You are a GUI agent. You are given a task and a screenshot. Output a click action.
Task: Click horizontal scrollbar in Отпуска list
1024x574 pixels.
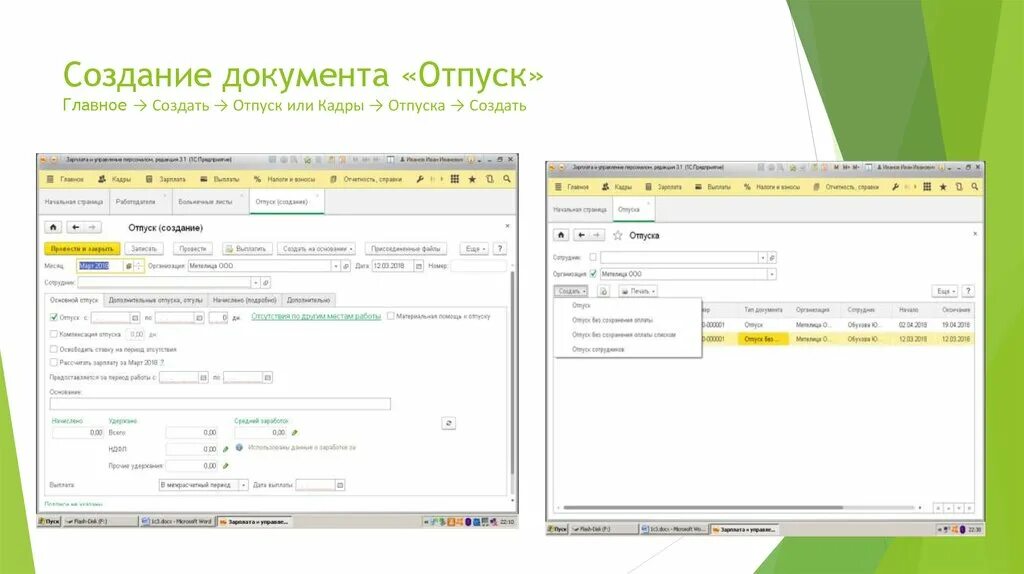tap(703, 507)
